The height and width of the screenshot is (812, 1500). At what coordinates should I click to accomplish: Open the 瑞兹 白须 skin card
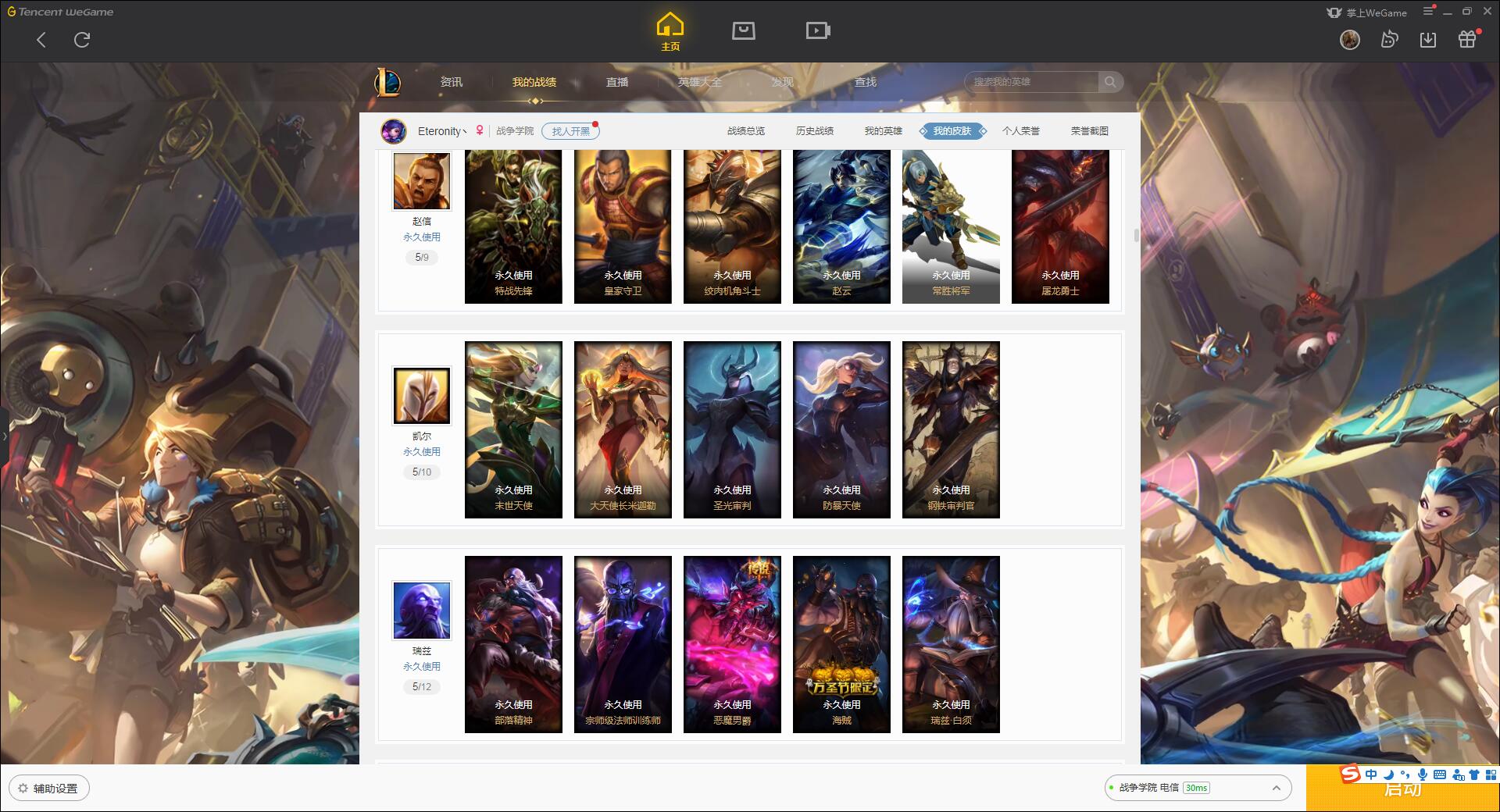tap(951, 644)
